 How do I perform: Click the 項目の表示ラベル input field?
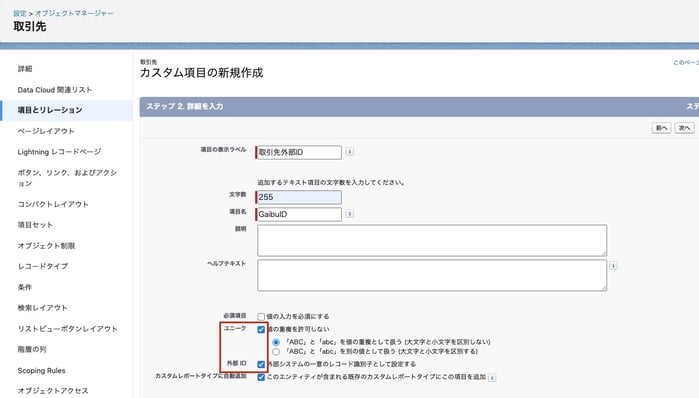299,152
